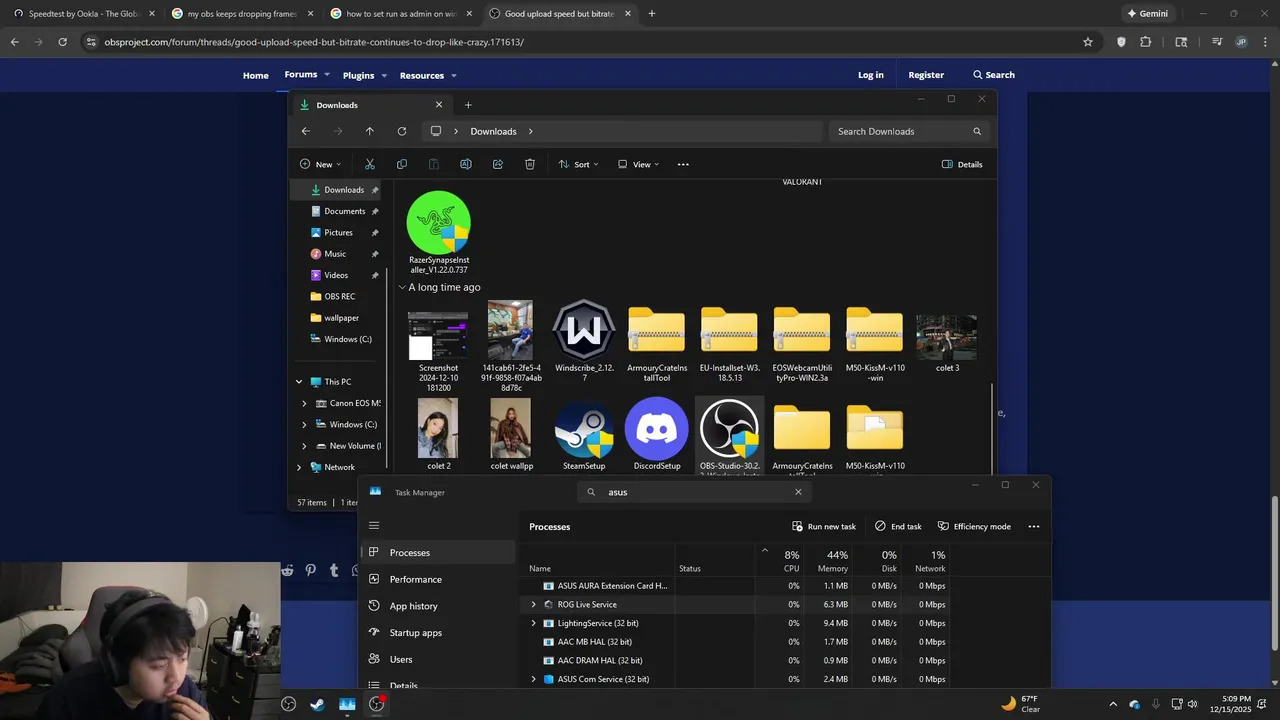Expand the This PC tree node
The height and width of the screenshot is (720, 1280).
pos(298,382)
